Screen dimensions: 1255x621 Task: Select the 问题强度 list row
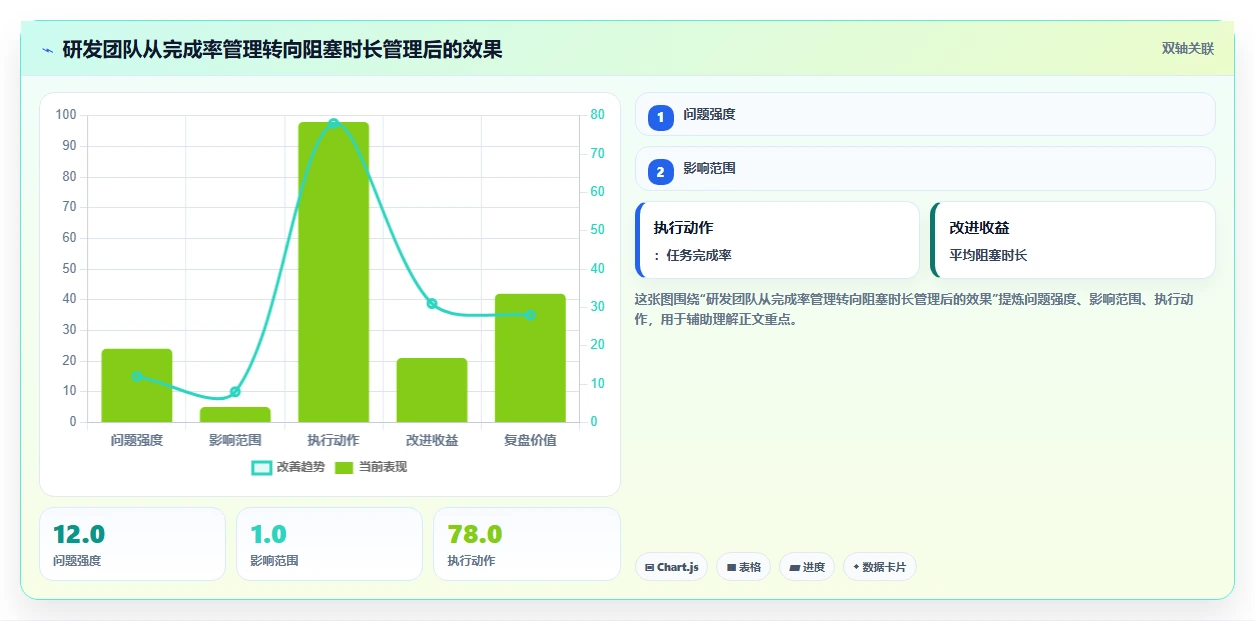coord(925,114)
